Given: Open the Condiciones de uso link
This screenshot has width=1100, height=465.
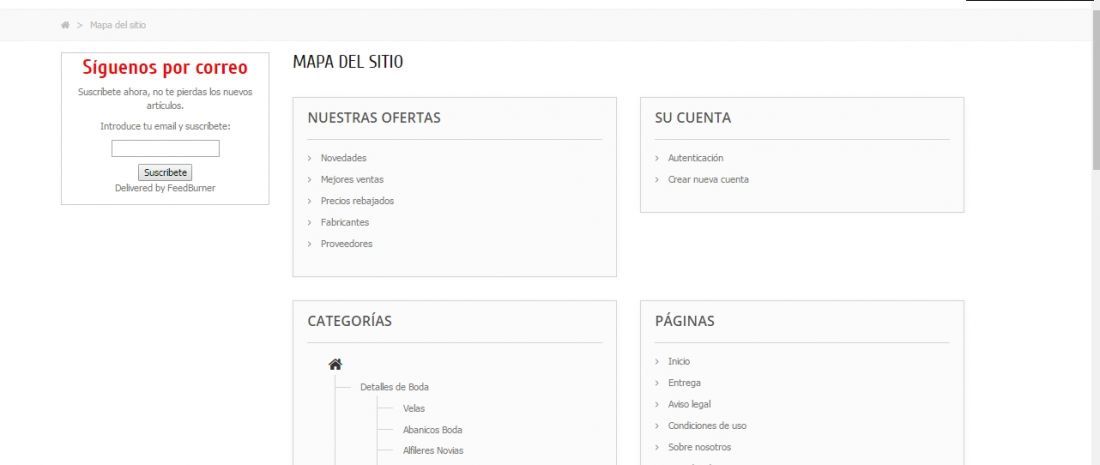Looking at the screenshot, I should [707, 426].
